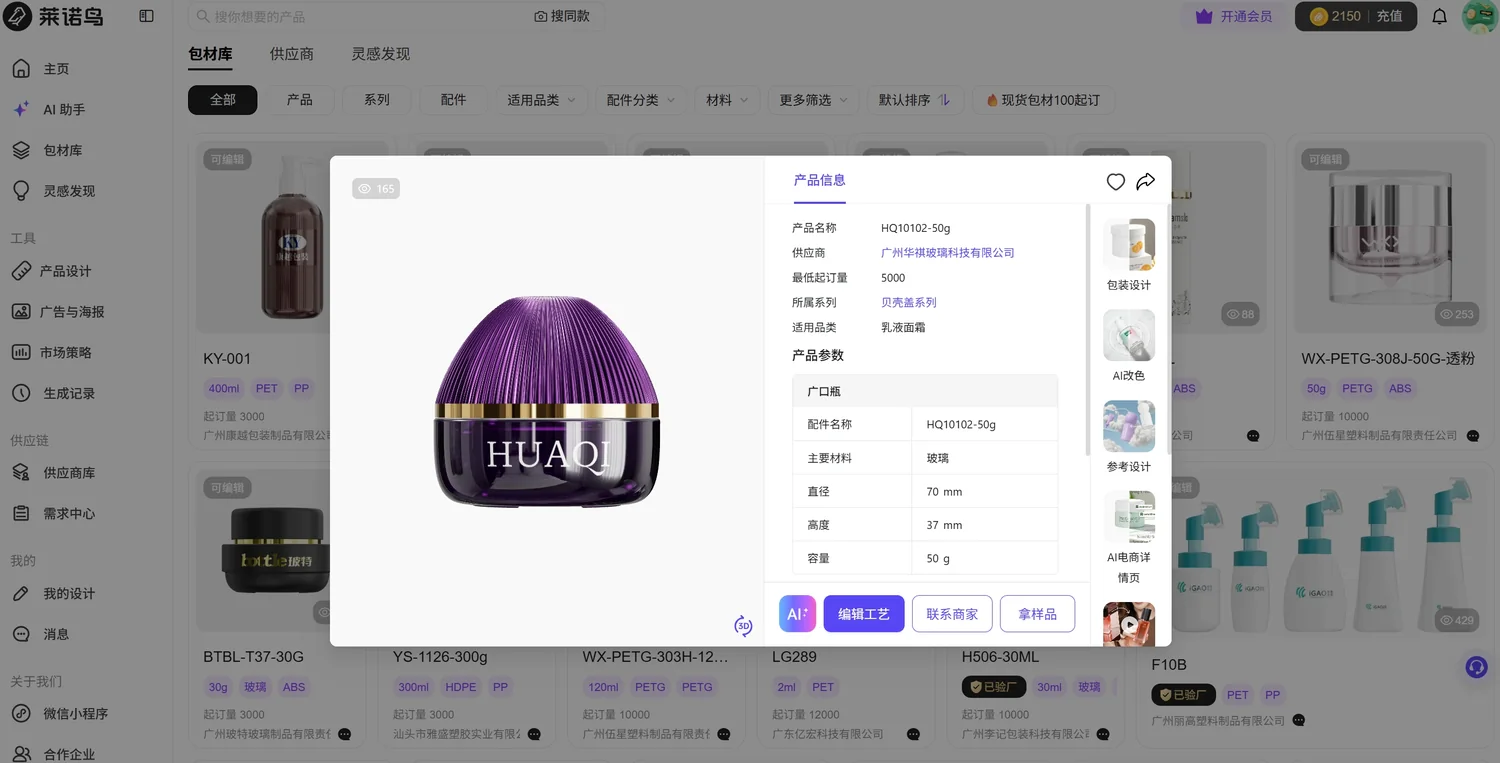Click the product search input field
1500x763 pixels.
click(360, 16)
